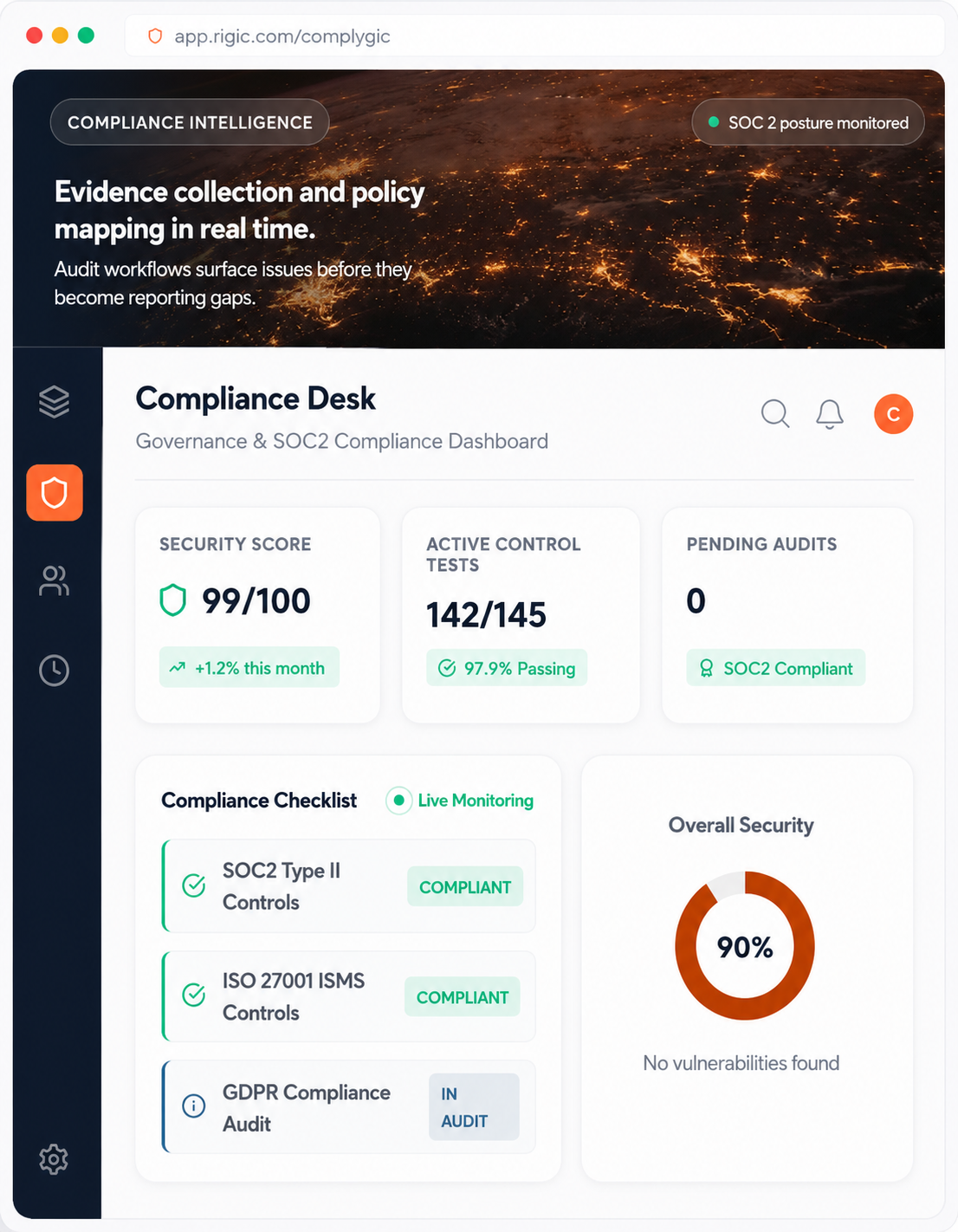Click the 99/100 security score value

(x=256, y=600)
